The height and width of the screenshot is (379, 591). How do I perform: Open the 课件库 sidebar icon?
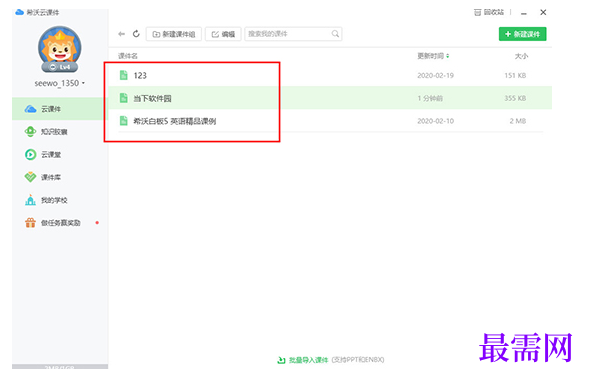(x=31, y=177)
